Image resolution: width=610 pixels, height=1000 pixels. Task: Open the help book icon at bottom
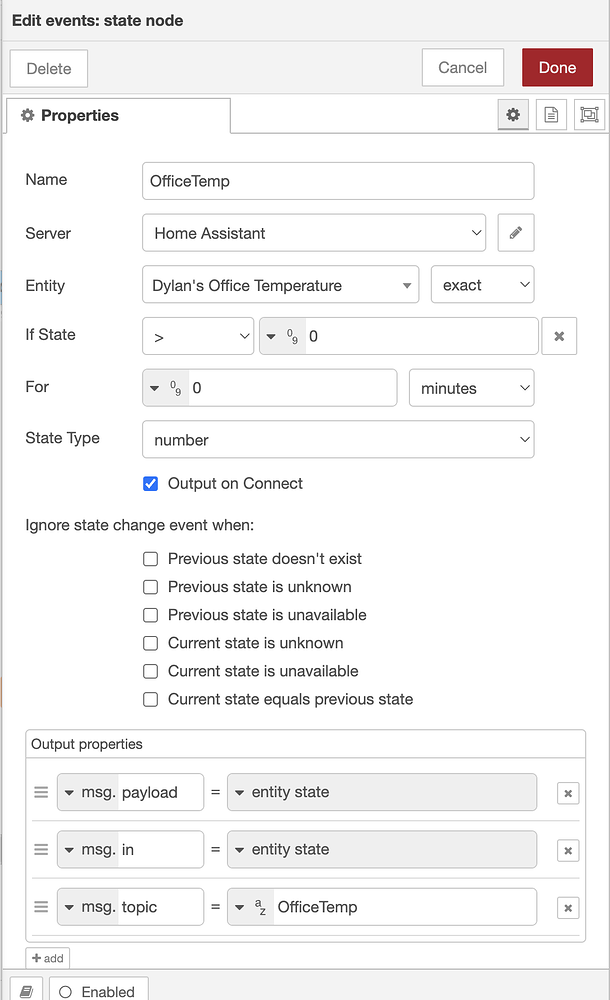27,991
